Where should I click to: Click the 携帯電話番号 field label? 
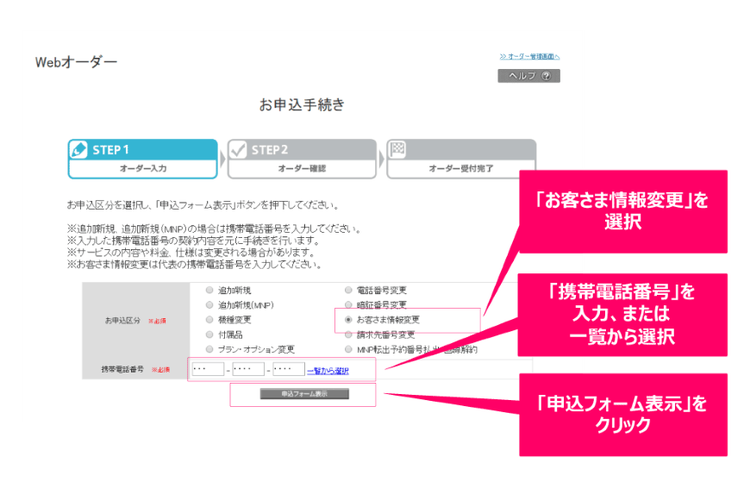pos(122,369)
